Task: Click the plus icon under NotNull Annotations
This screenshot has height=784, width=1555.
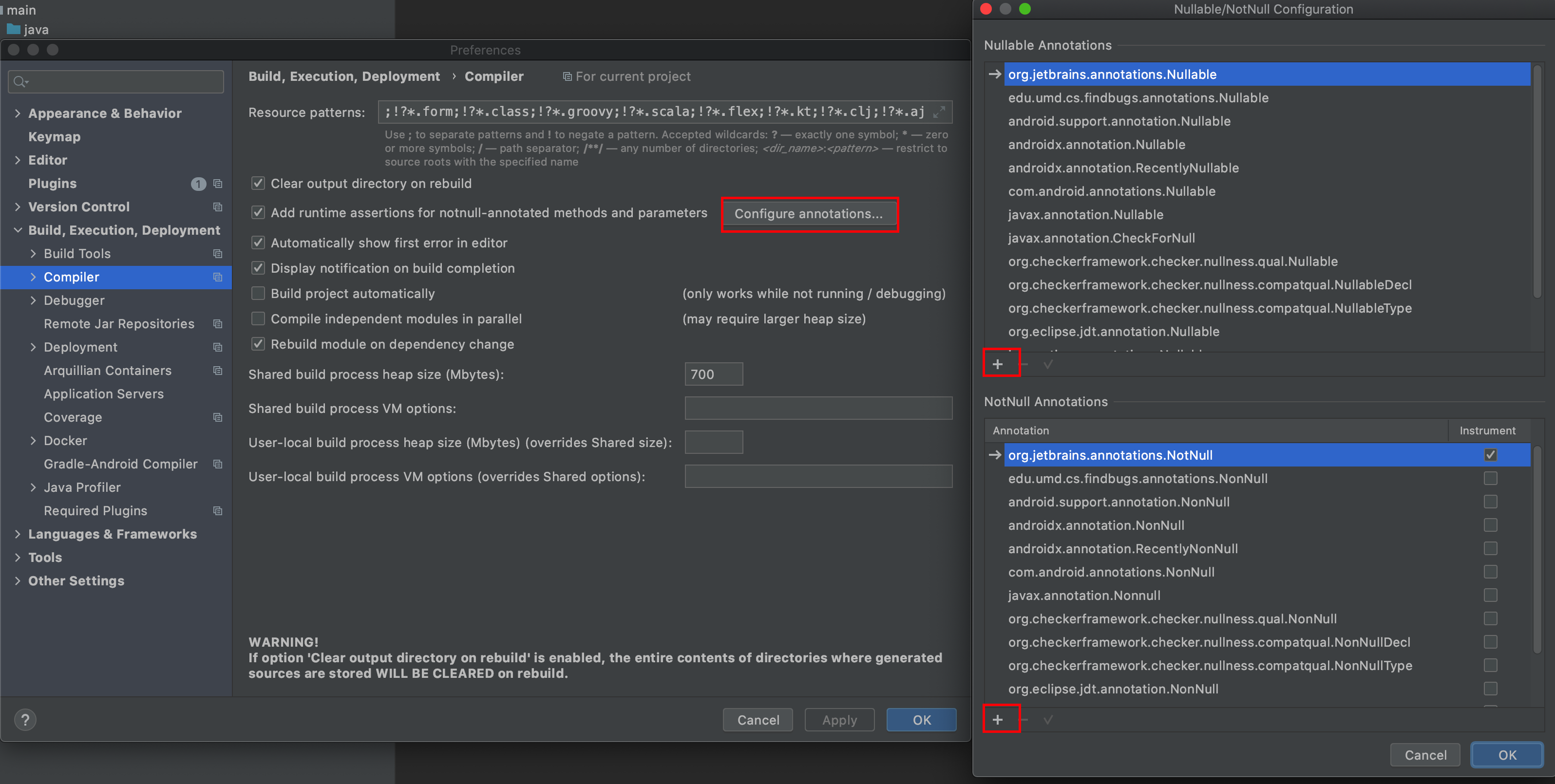Action: [x=997, y=719]
